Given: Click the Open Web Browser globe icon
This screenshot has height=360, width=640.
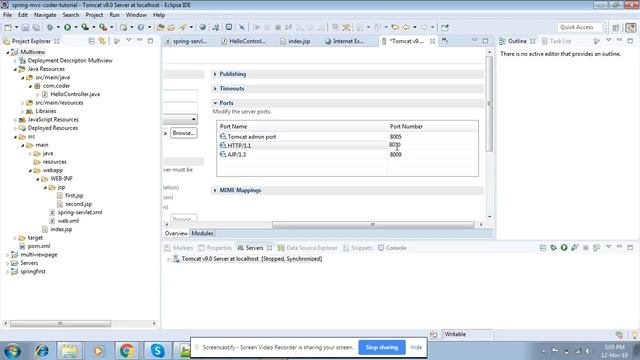Looking at the screenshot, I should 202,27.
